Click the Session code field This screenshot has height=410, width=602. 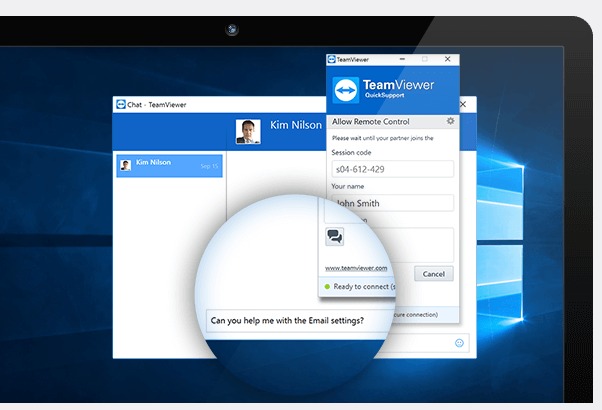[x=392, y=170]
